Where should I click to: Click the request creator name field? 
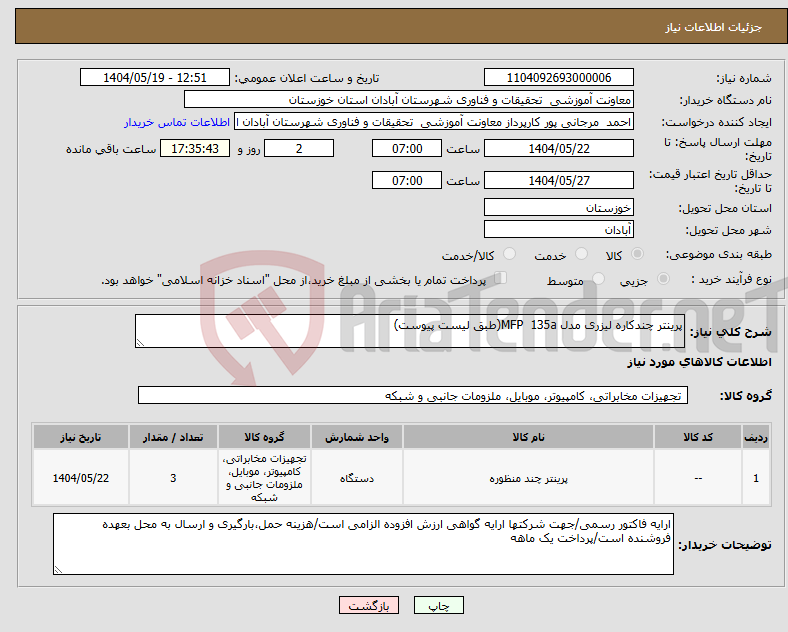tap(434, 122)
